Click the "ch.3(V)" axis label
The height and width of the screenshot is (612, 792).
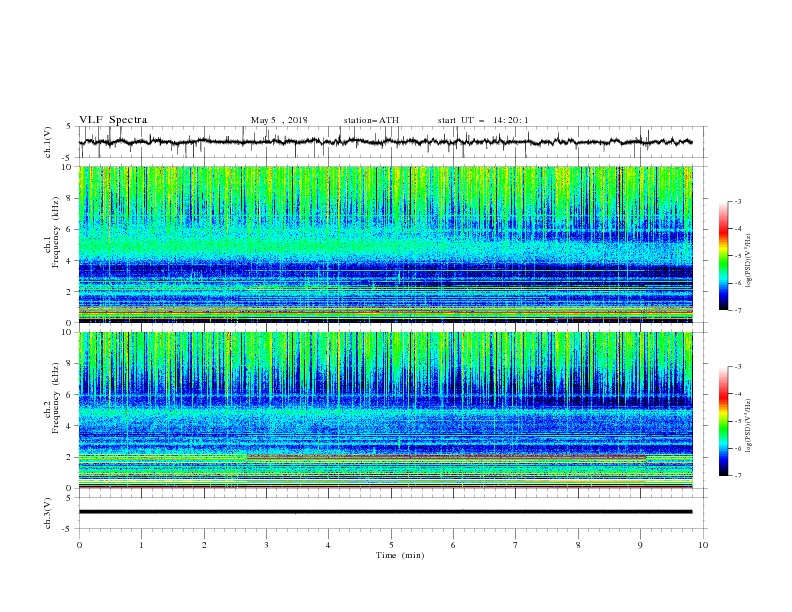(x=48, y=513)
